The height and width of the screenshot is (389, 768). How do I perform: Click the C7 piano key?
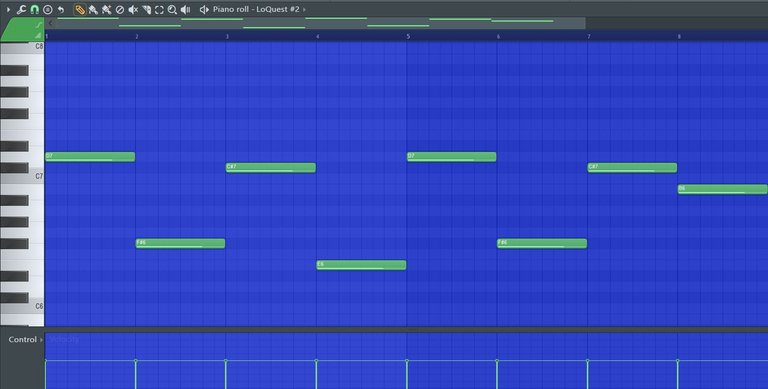pos(22,176)
